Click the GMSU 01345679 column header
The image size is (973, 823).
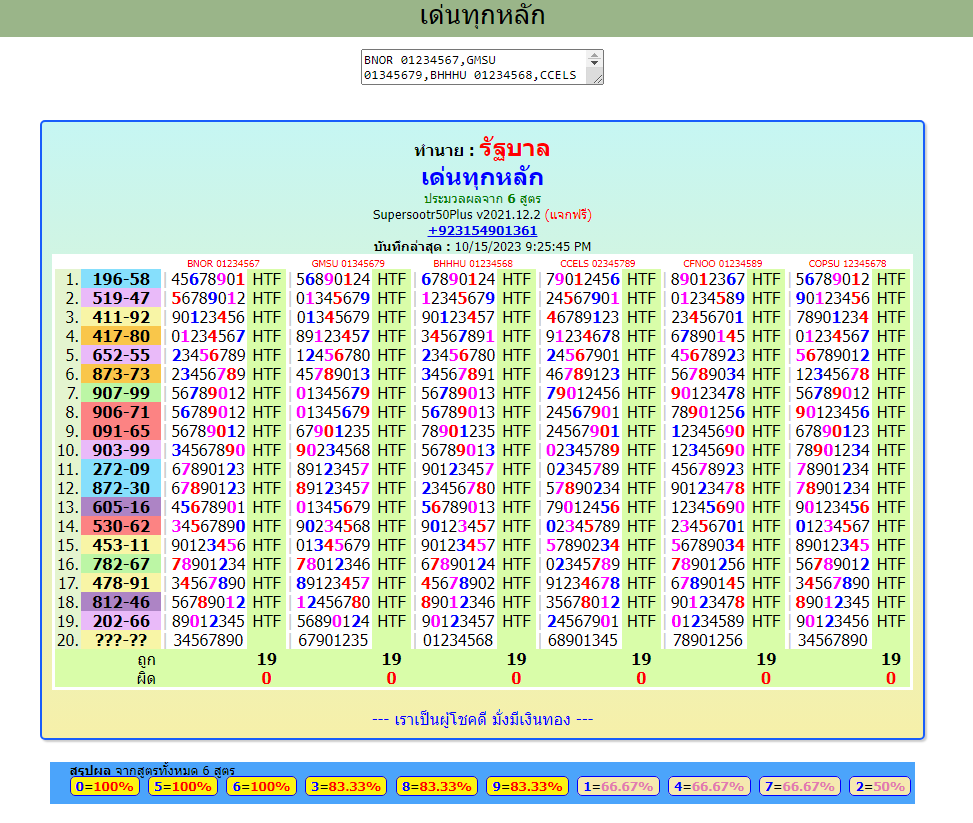pyautogui.click(x=348, y=263)
